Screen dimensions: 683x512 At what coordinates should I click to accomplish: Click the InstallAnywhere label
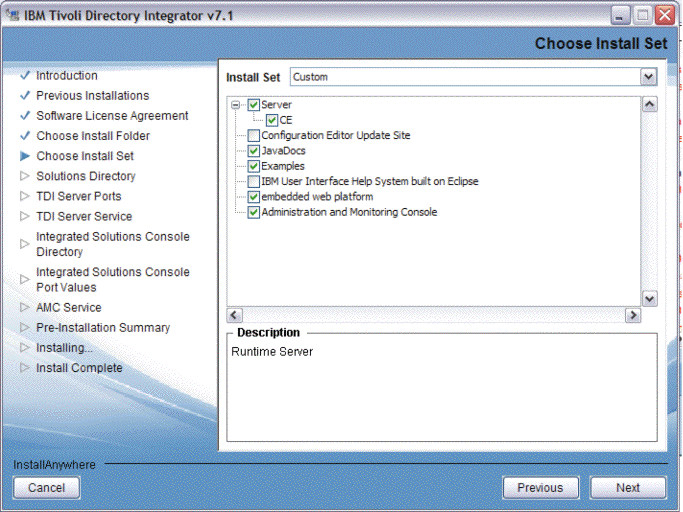click(x=54, y=465)
